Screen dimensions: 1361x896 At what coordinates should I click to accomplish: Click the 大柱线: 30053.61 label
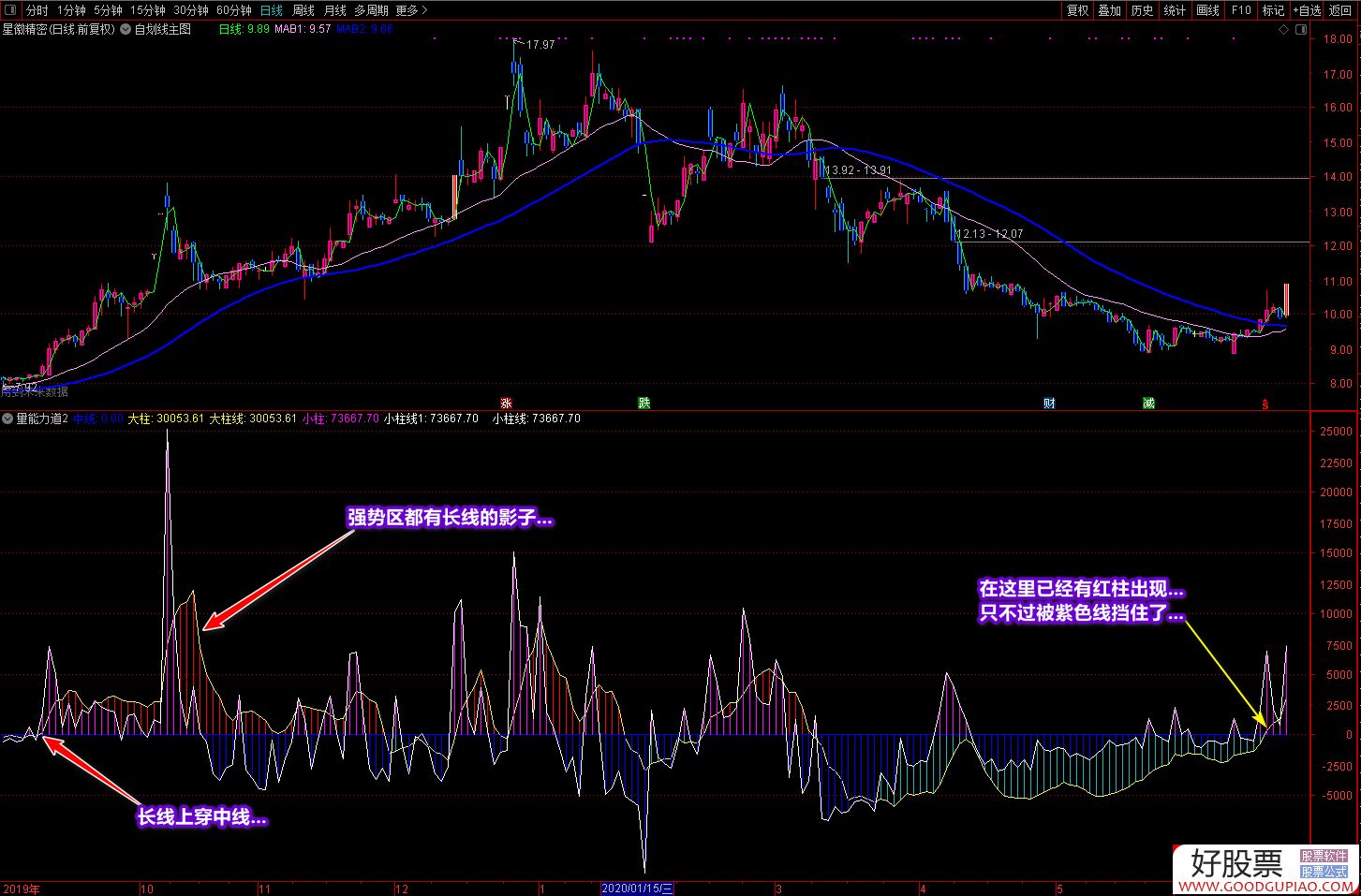253,419
